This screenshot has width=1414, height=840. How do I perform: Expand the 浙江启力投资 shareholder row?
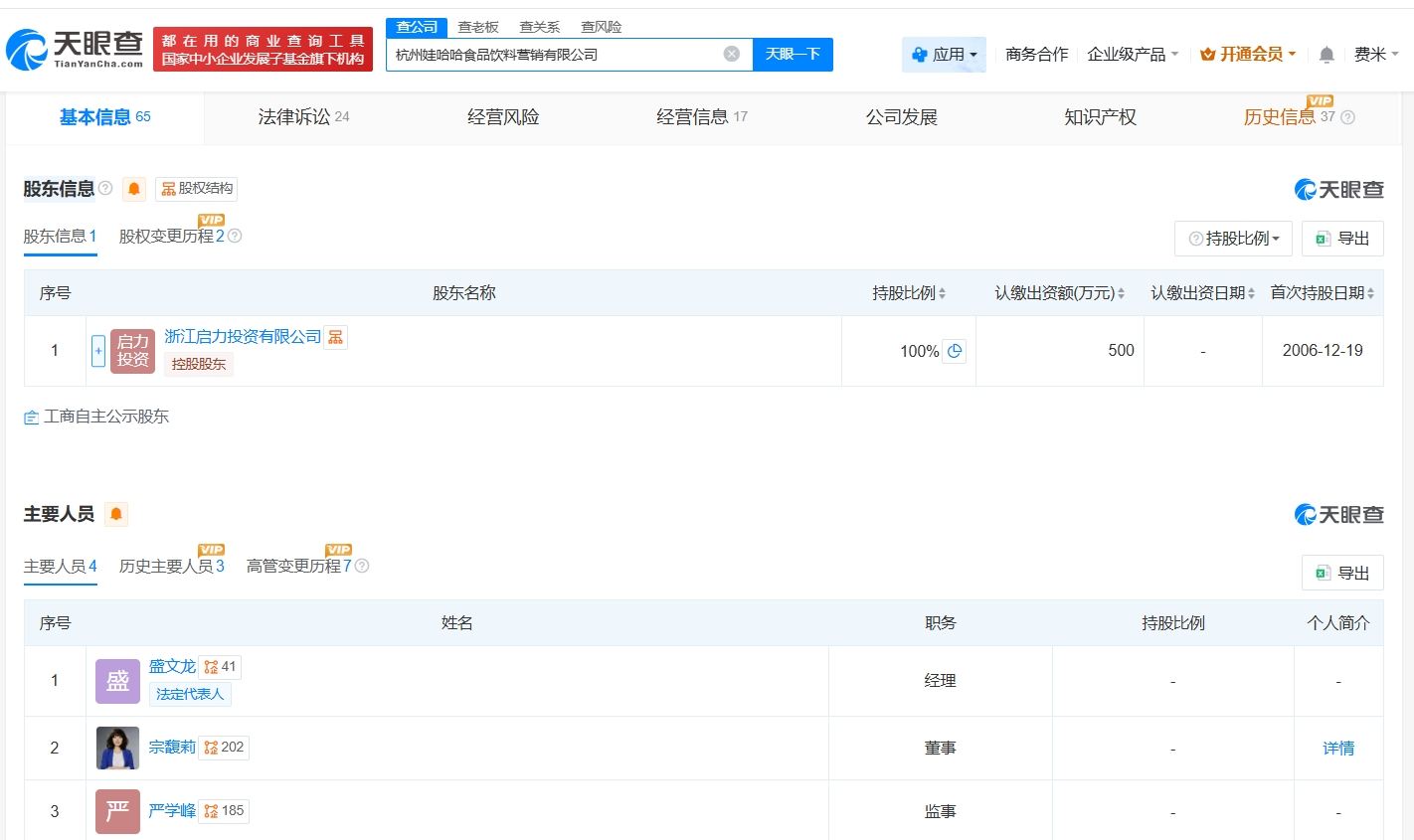point(98,351)
